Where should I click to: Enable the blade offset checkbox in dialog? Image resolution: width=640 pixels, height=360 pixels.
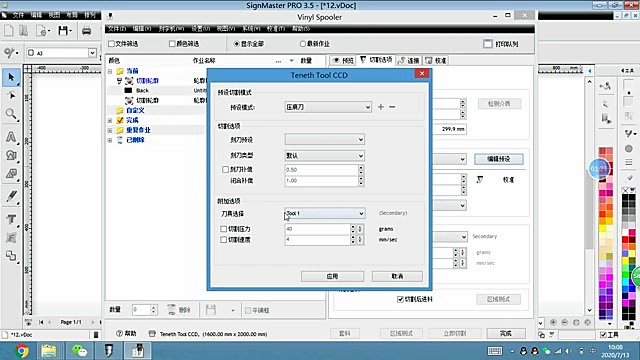(x=225, y=169)
